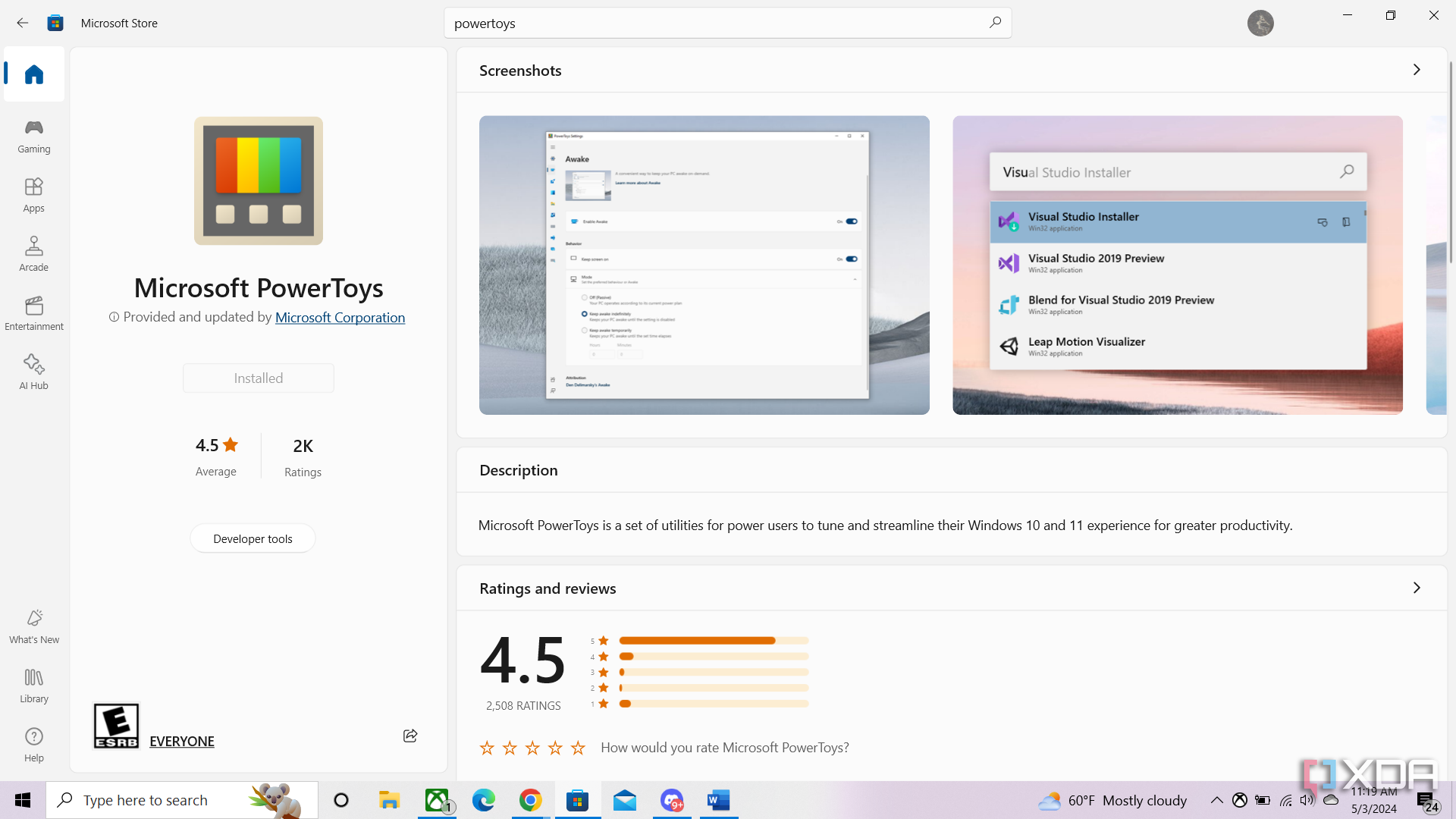Open the Mail app from taskbar
This screenshot has width=1456, height=819.
pyautogui.click(x=625, y=800)
